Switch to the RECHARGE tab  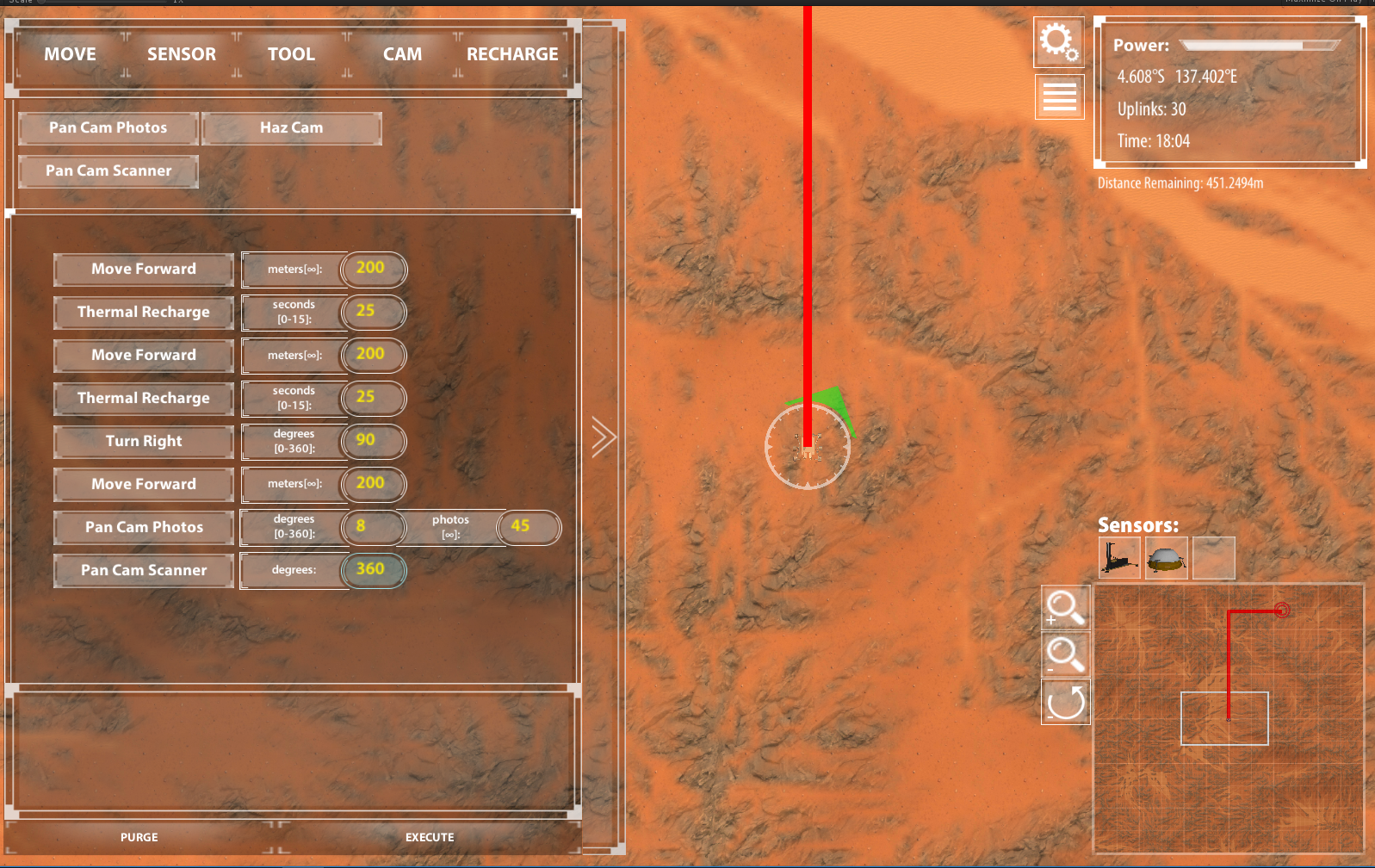pos(512,54)
